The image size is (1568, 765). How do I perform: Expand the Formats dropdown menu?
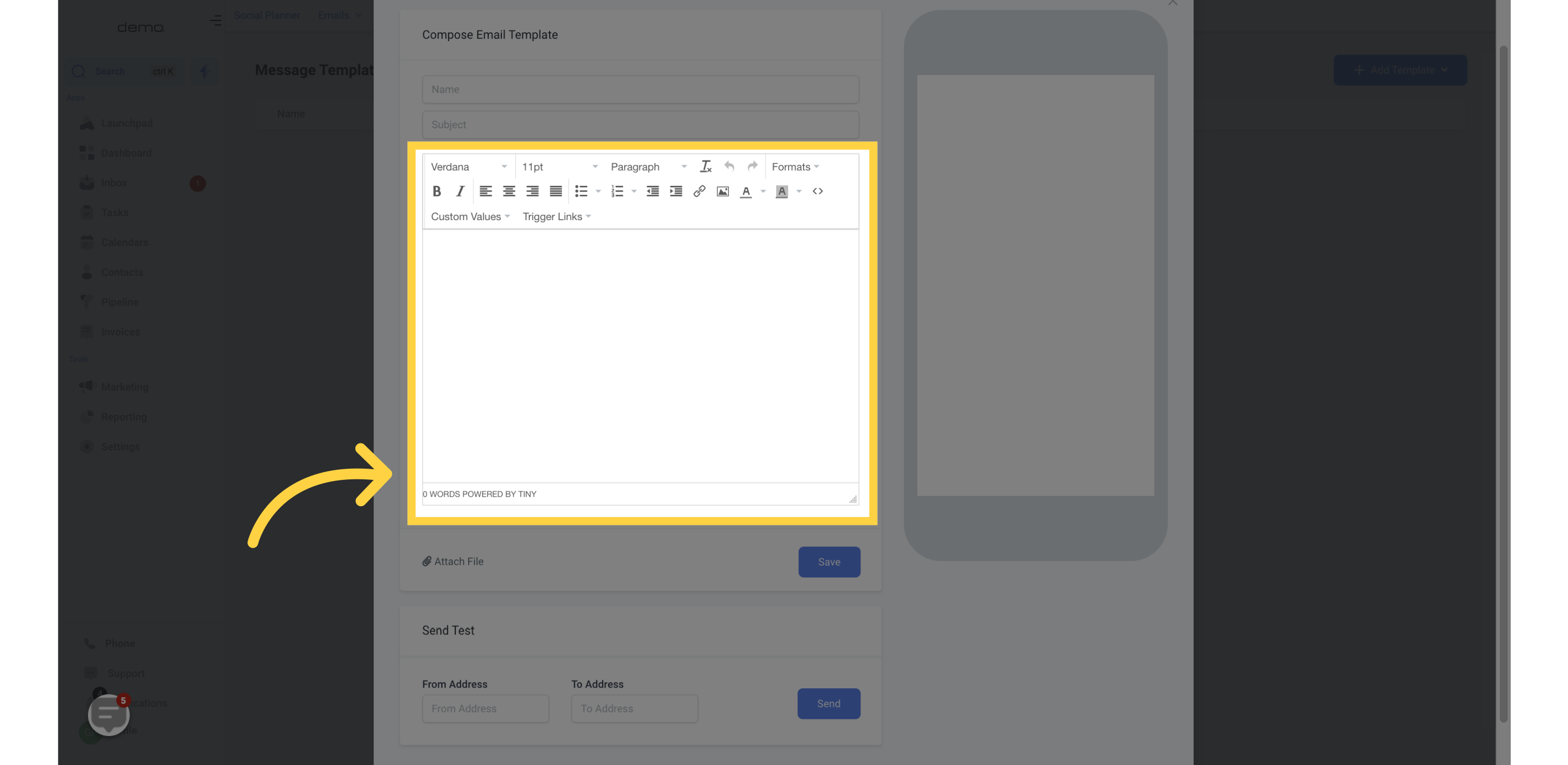click(794, 167)
